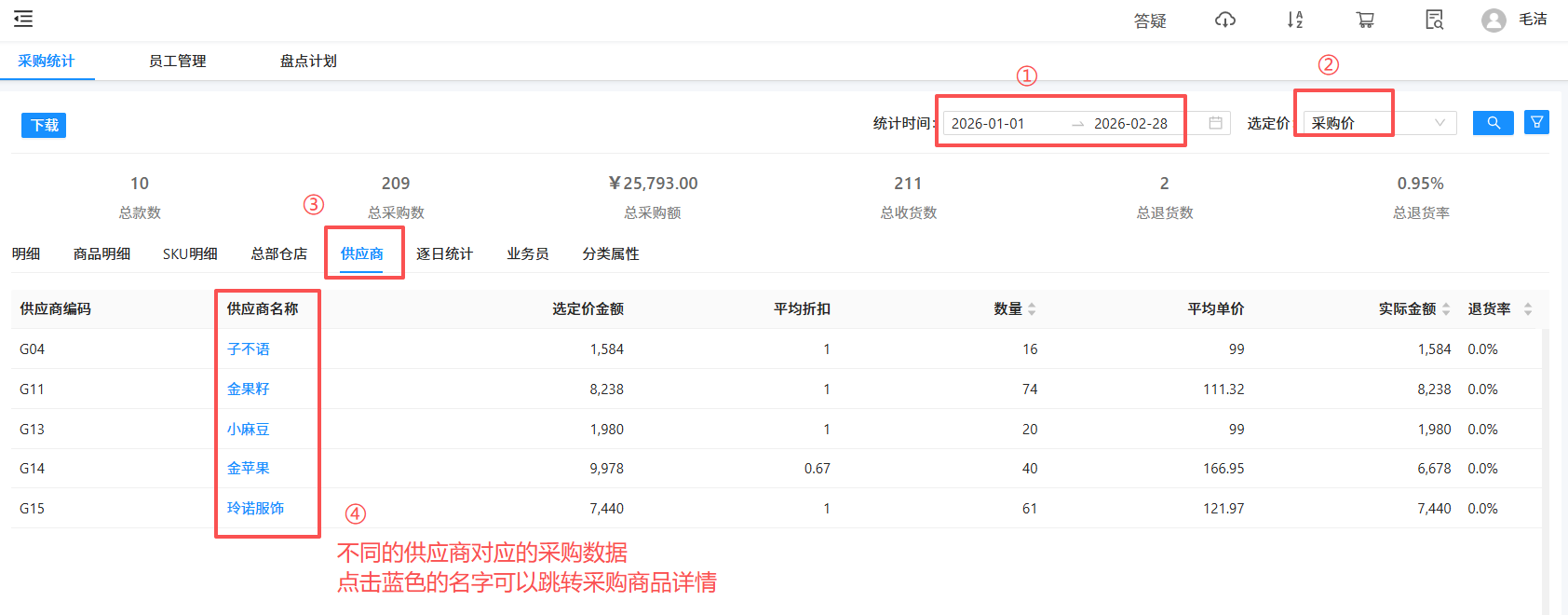Toggle sort on 退货率 column
The image size is (1568, 615).
coord(1527,309)
